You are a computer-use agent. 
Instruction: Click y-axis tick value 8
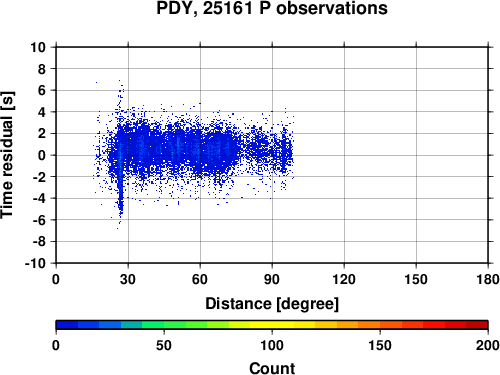[x=42, y=69]
